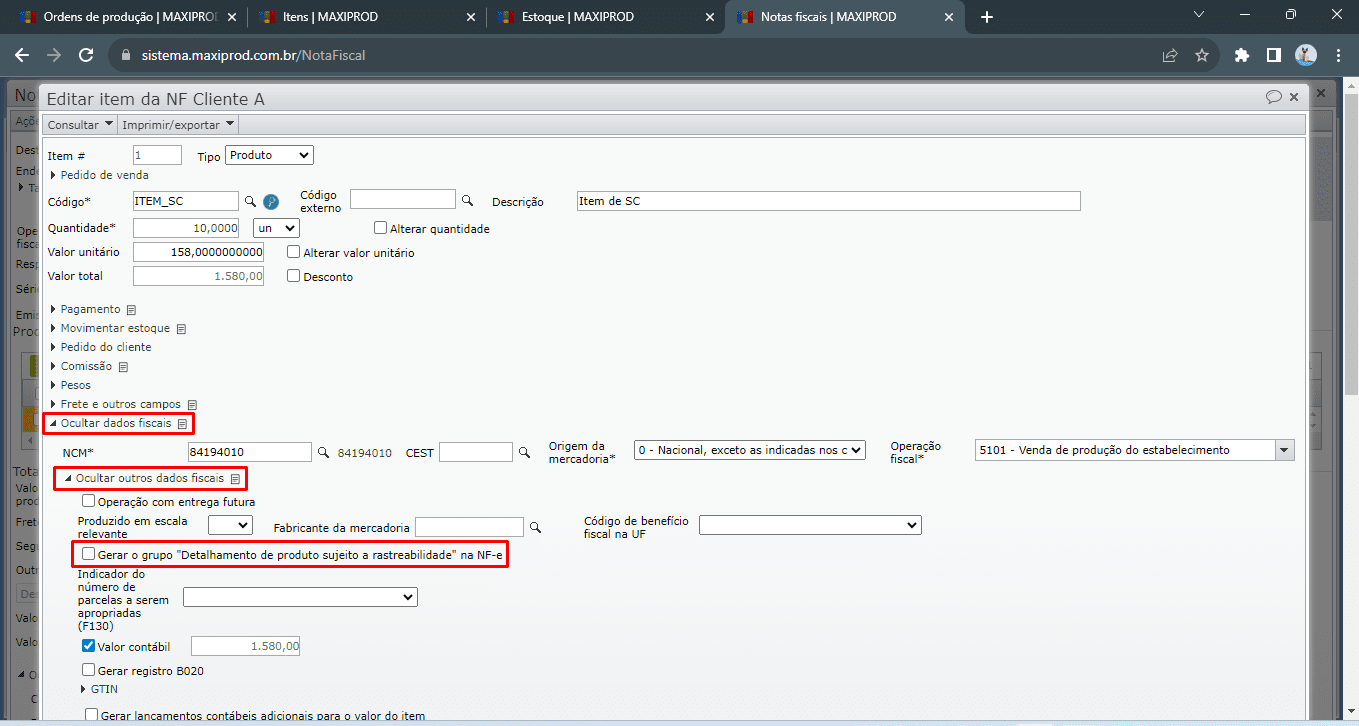The height and width of the screenshot is (726, 1359).
Task: Open the Consultar menu
Action: click(80, 124)
